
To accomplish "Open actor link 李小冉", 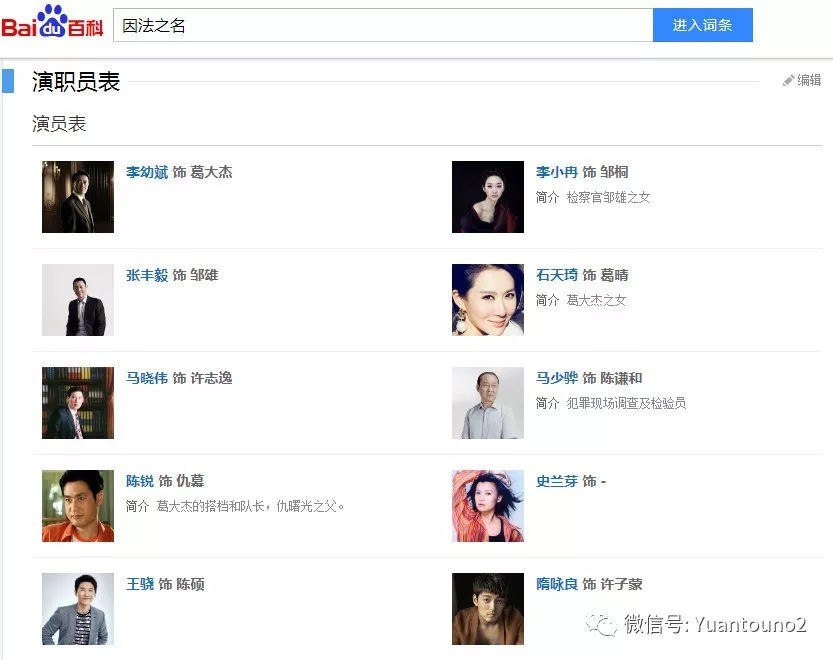I will [x=557, y=172].
